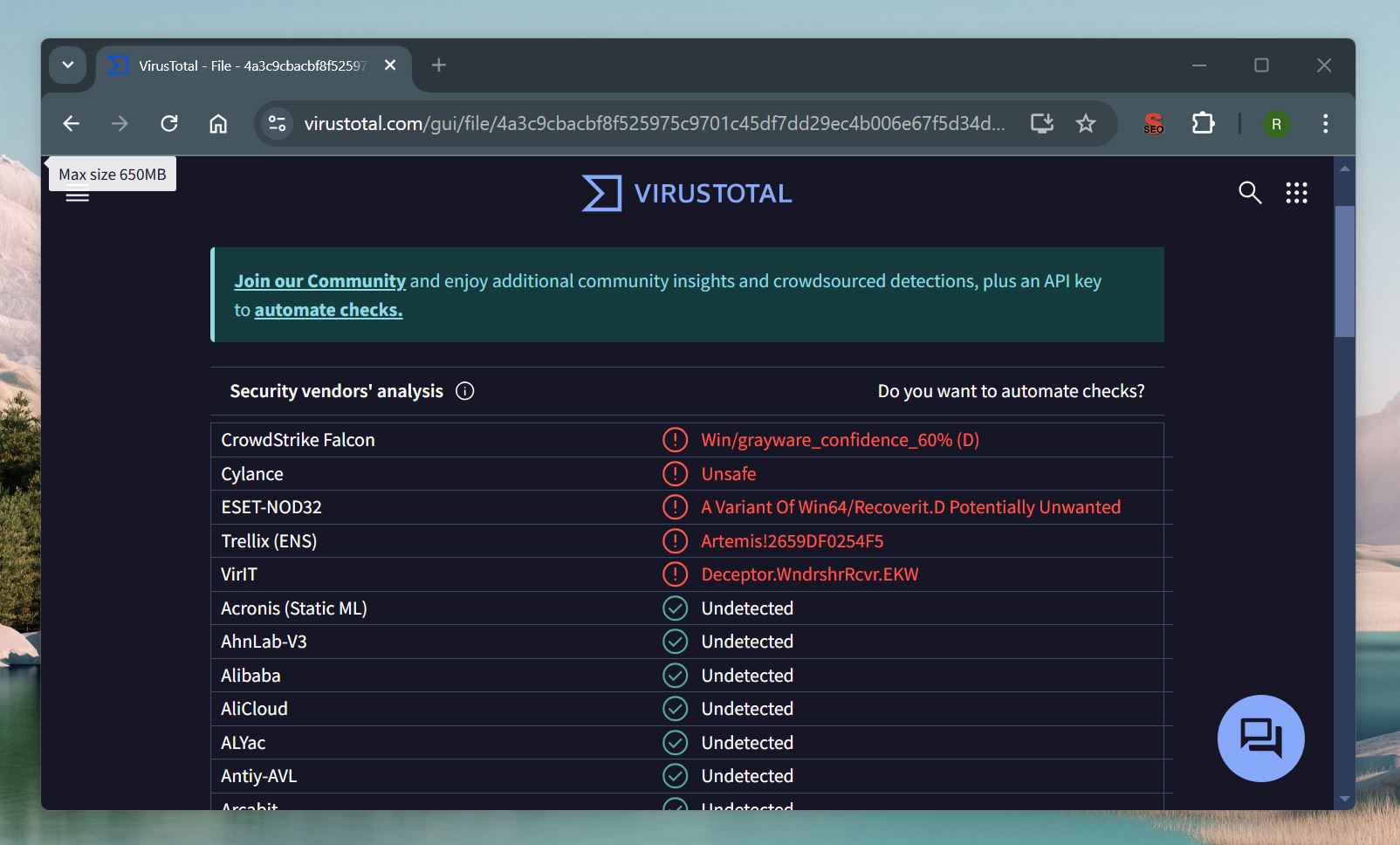1400x845 pixels.
Task: Follow the automate checks link
Action: (x=328, y=310)
